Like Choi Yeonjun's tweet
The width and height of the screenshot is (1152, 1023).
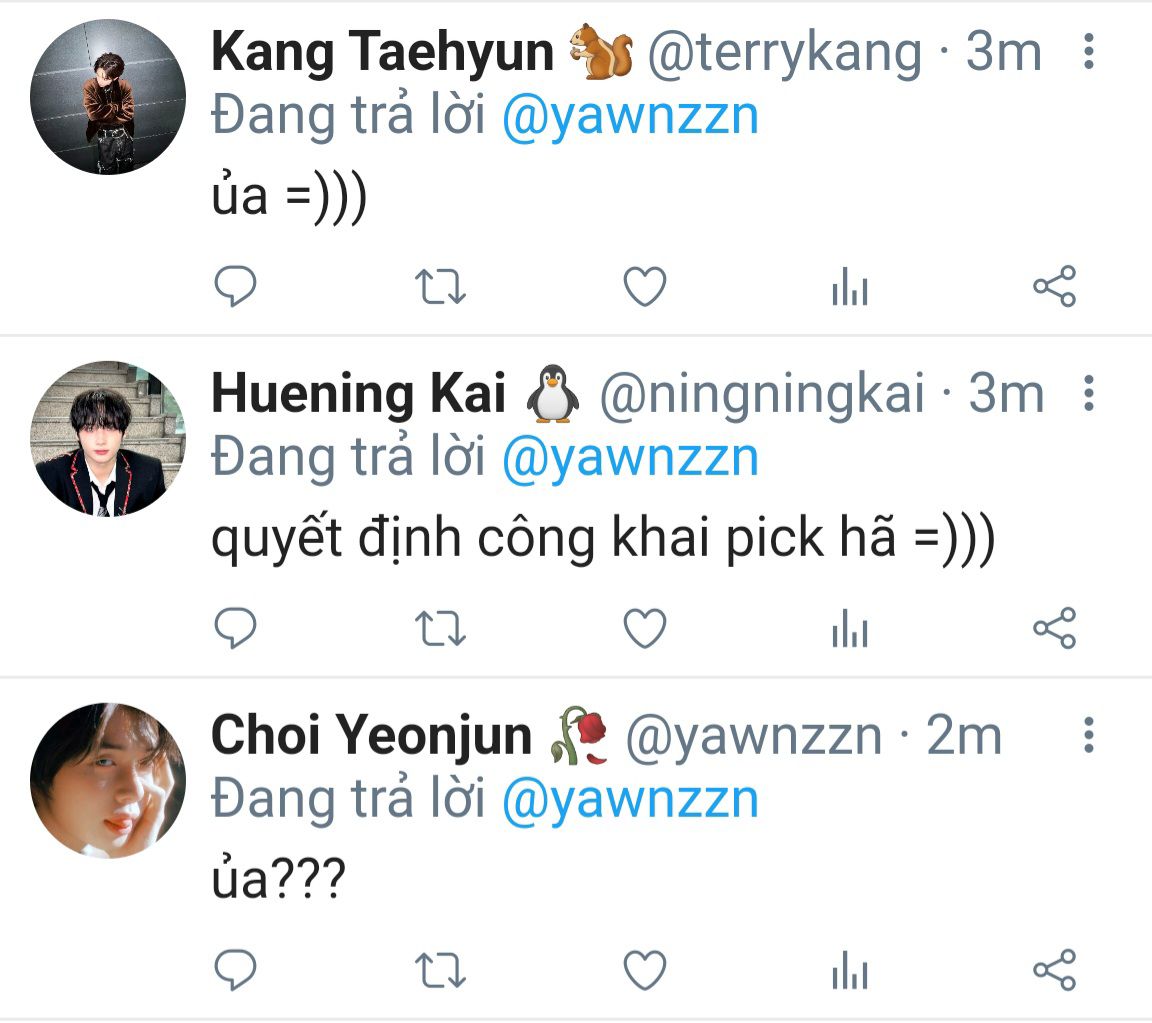tap(645, 970)
